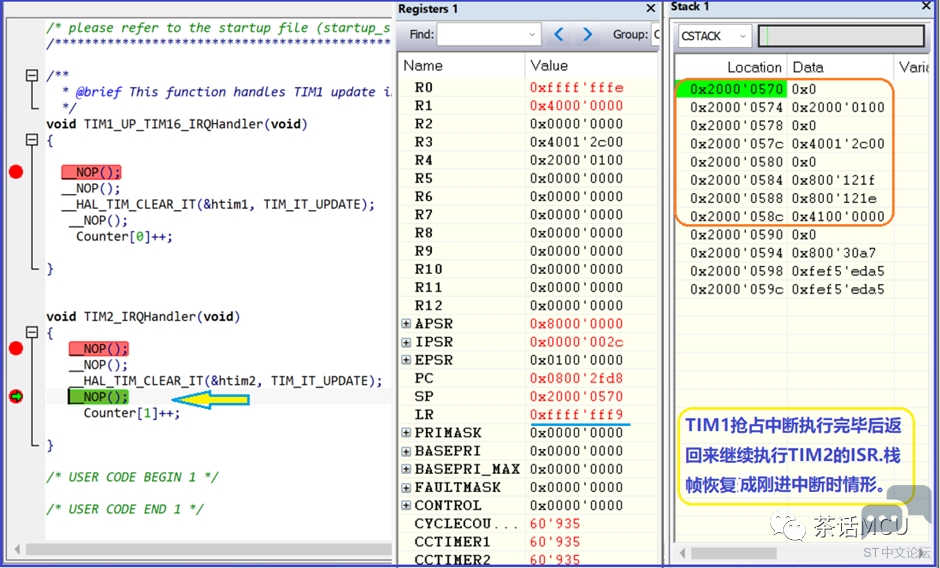The width and height of the screenshot is (940, 568).
Task: Click void TIM2_IRQHandler(void) declaration
Action: pyautogui.click(x=143, y=317)
